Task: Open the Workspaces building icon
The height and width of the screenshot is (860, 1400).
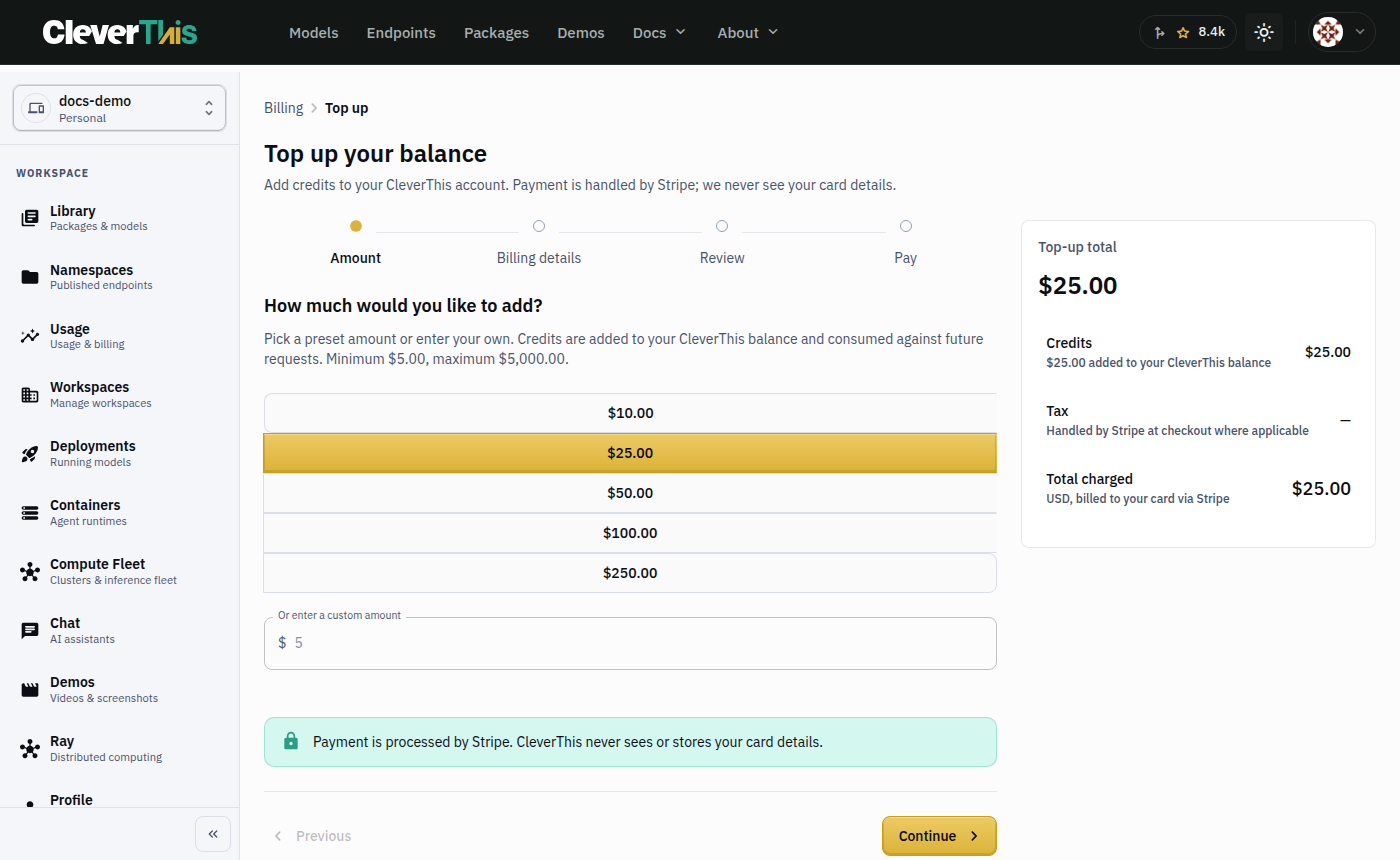Action: pyautogui.click(x=30, y=395)
